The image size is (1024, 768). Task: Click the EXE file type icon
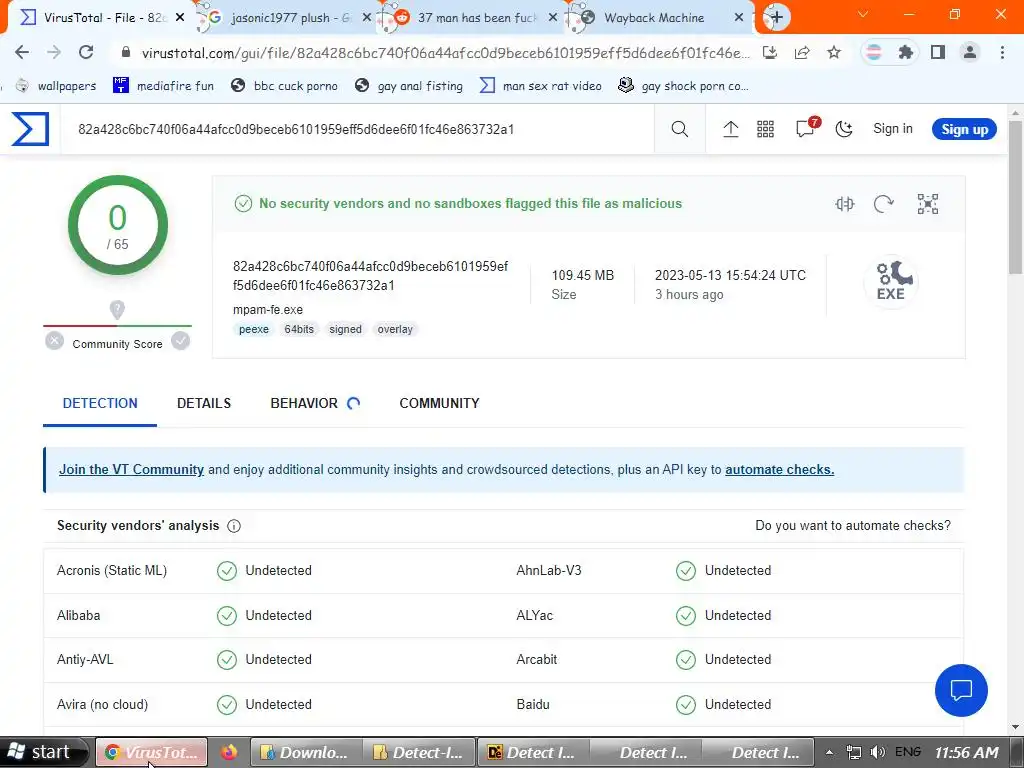[891, 281]
